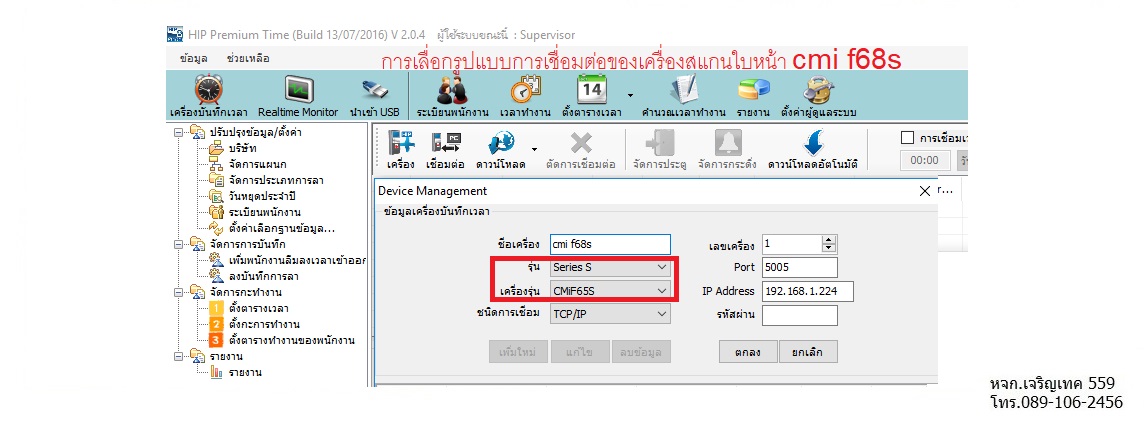Open ชนิดการเชื่อม TCP/IP dropdown

[x=610, y=313]
